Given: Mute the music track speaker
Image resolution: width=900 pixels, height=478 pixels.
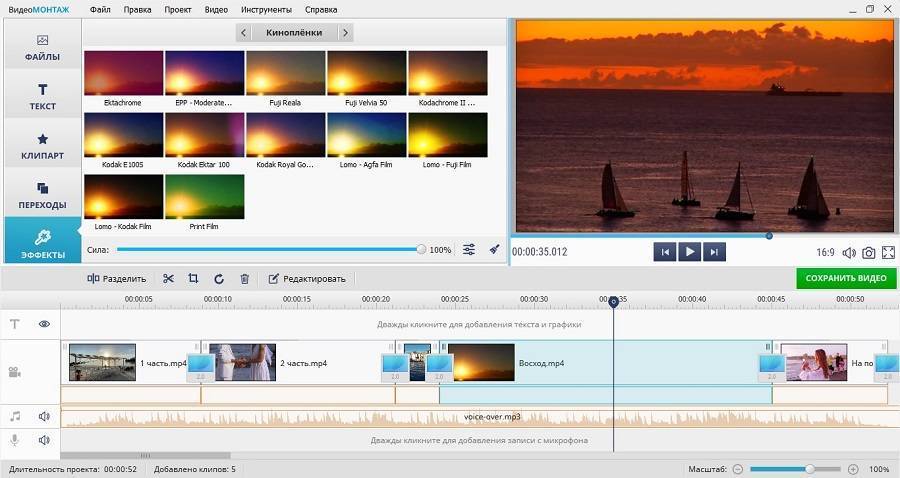Looking at the screenshot, I should [x=44, y=416].
